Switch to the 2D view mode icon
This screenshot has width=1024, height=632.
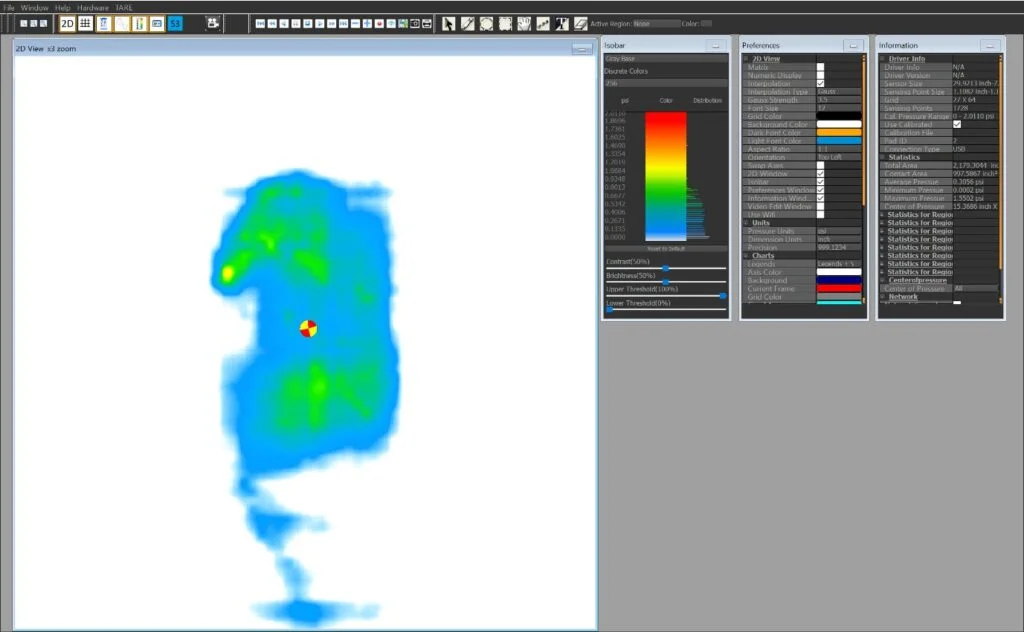click(x=68, y=23)
